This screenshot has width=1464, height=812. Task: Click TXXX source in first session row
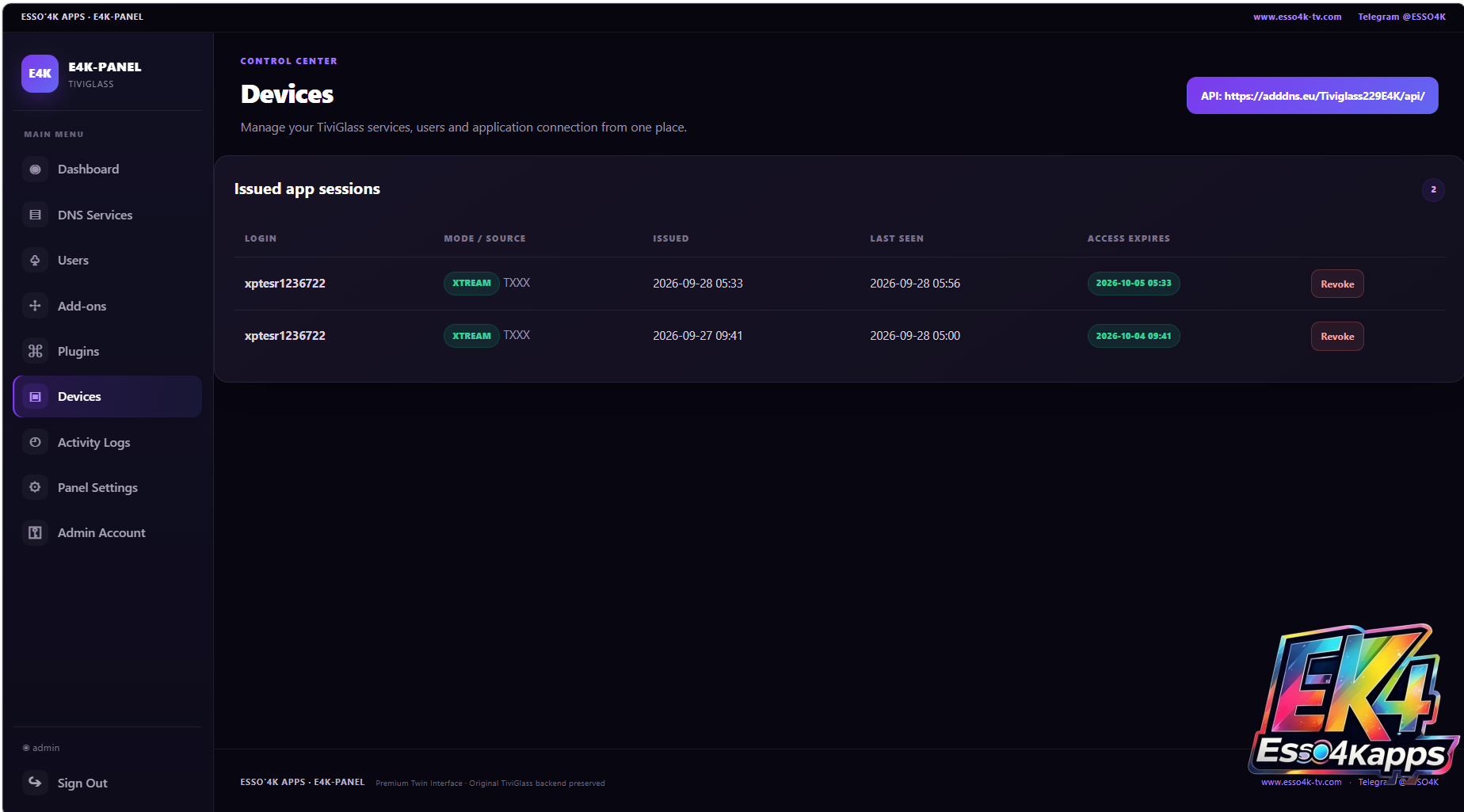coord(517,283)
